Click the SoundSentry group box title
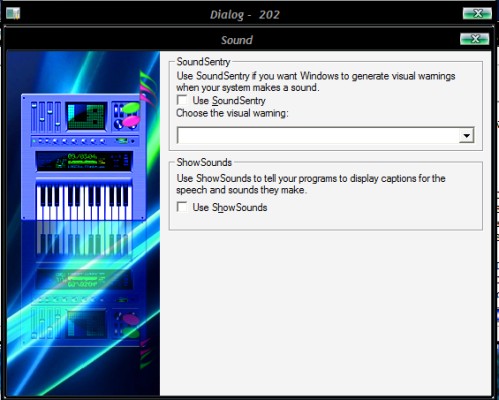This screenshot has width=499, height=400. [x=203, y=62]
